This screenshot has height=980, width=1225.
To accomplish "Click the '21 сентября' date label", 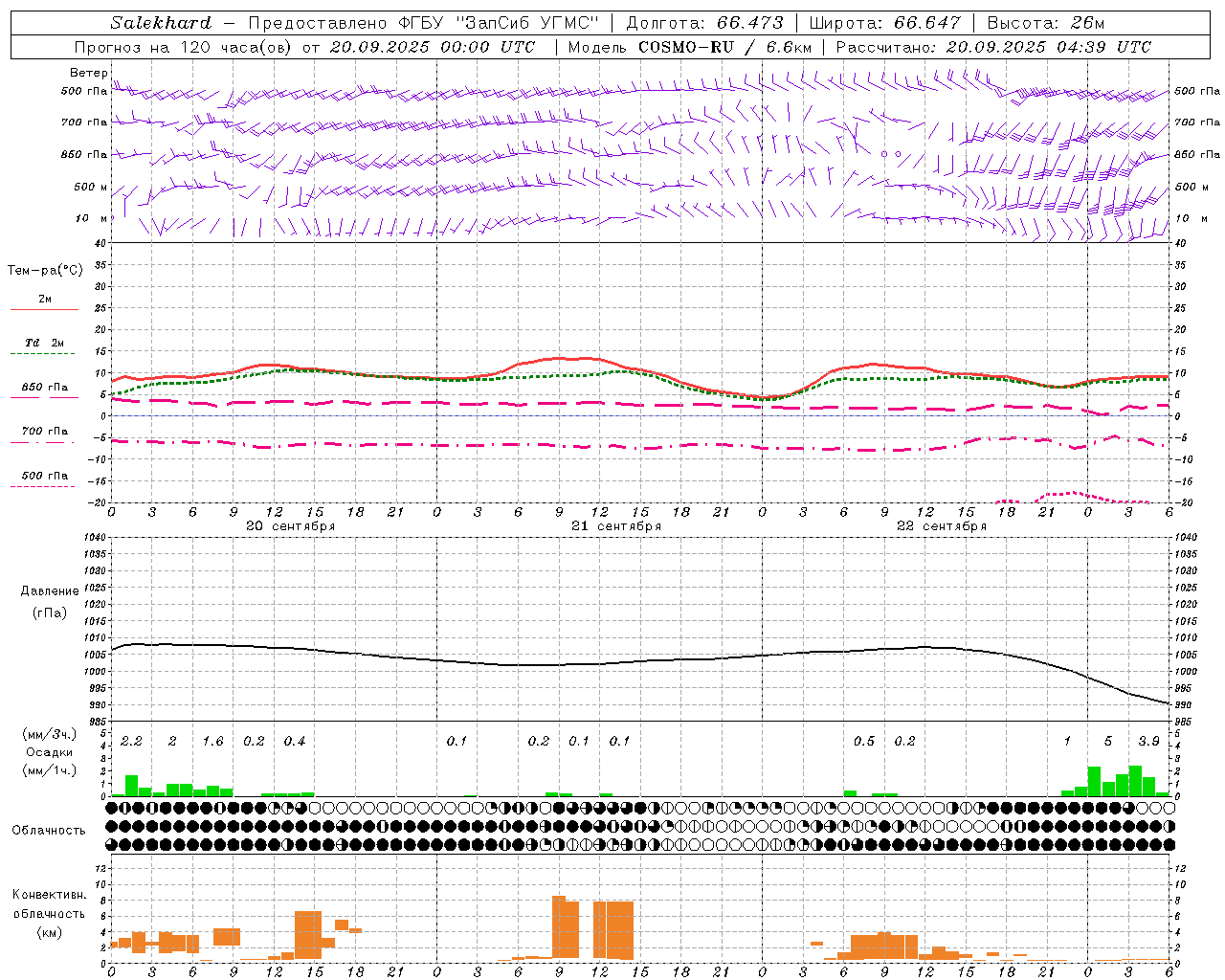I will click(x=616, y=526).
